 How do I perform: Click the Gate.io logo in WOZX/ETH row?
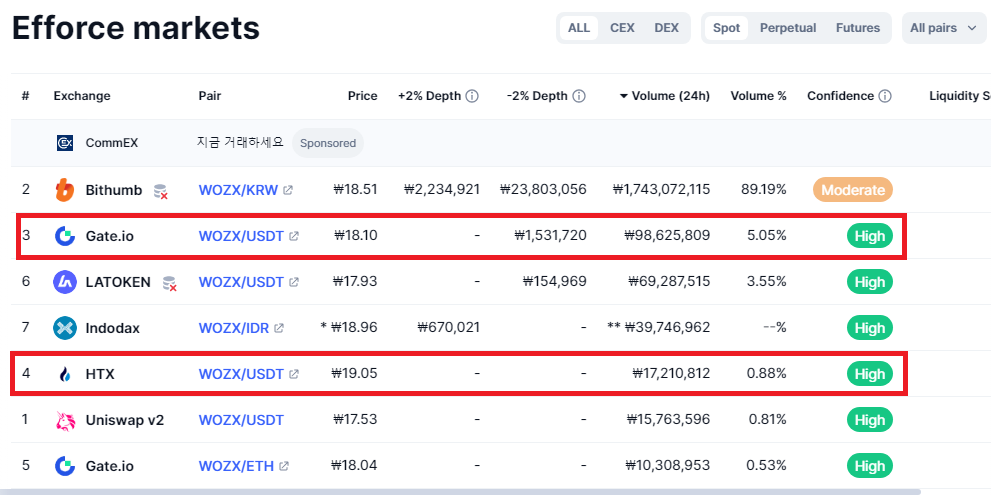pyautogui.click(x=64, y=466)
